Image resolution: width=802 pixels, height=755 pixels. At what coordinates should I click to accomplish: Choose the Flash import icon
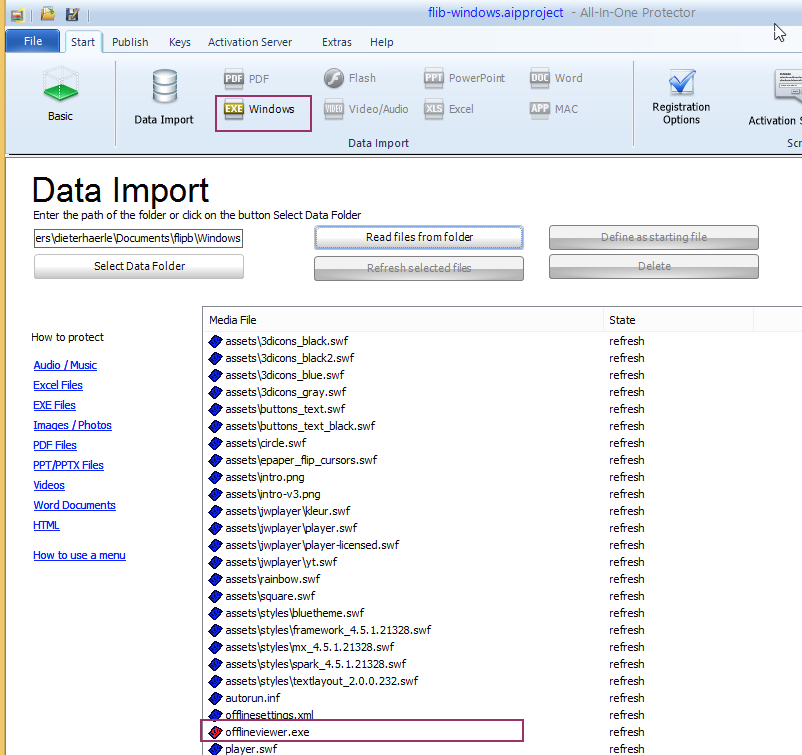334,78
